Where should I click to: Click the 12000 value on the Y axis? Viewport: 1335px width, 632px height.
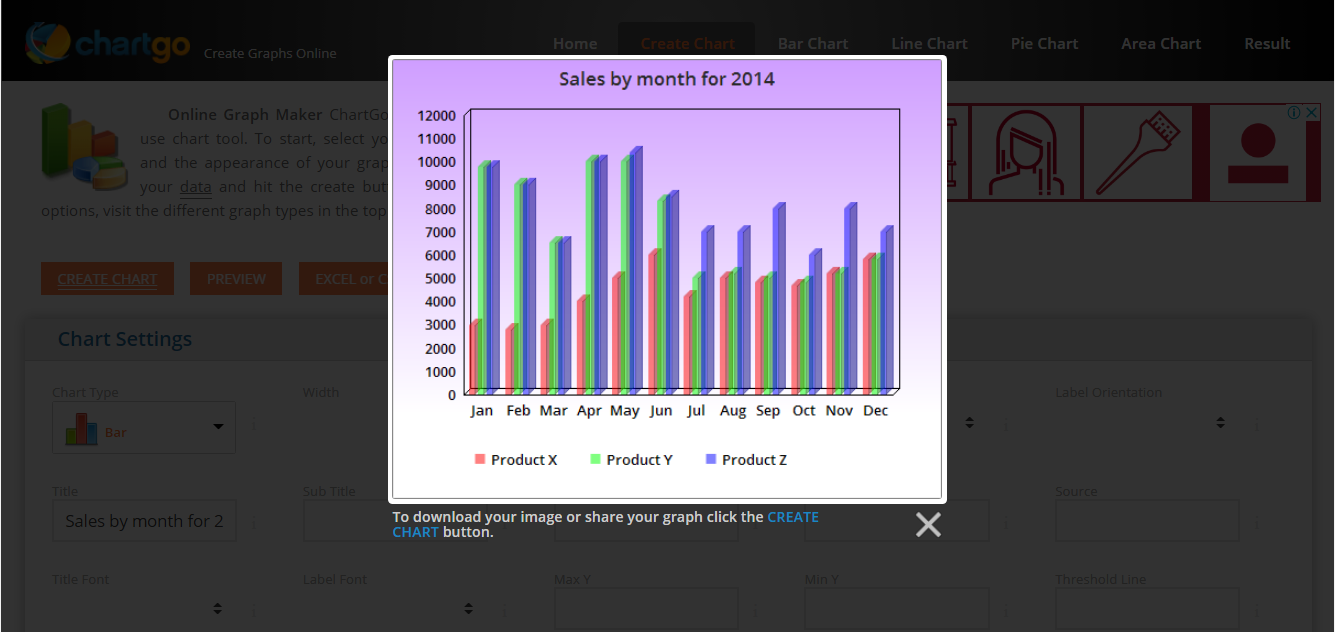tap(436, 115)
